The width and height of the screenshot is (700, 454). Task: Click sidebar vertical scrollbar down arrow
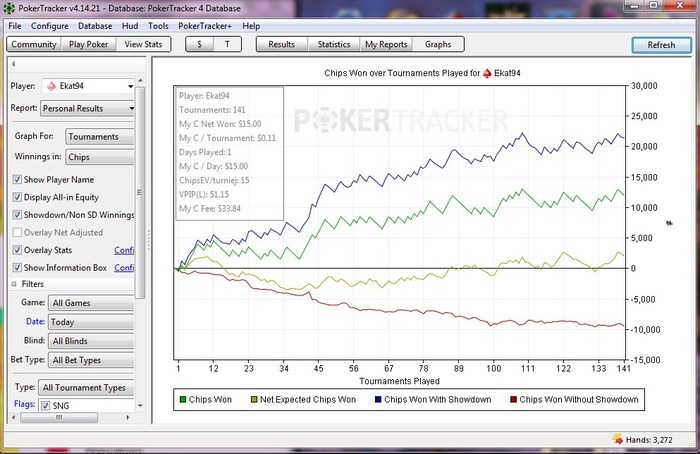140,405
